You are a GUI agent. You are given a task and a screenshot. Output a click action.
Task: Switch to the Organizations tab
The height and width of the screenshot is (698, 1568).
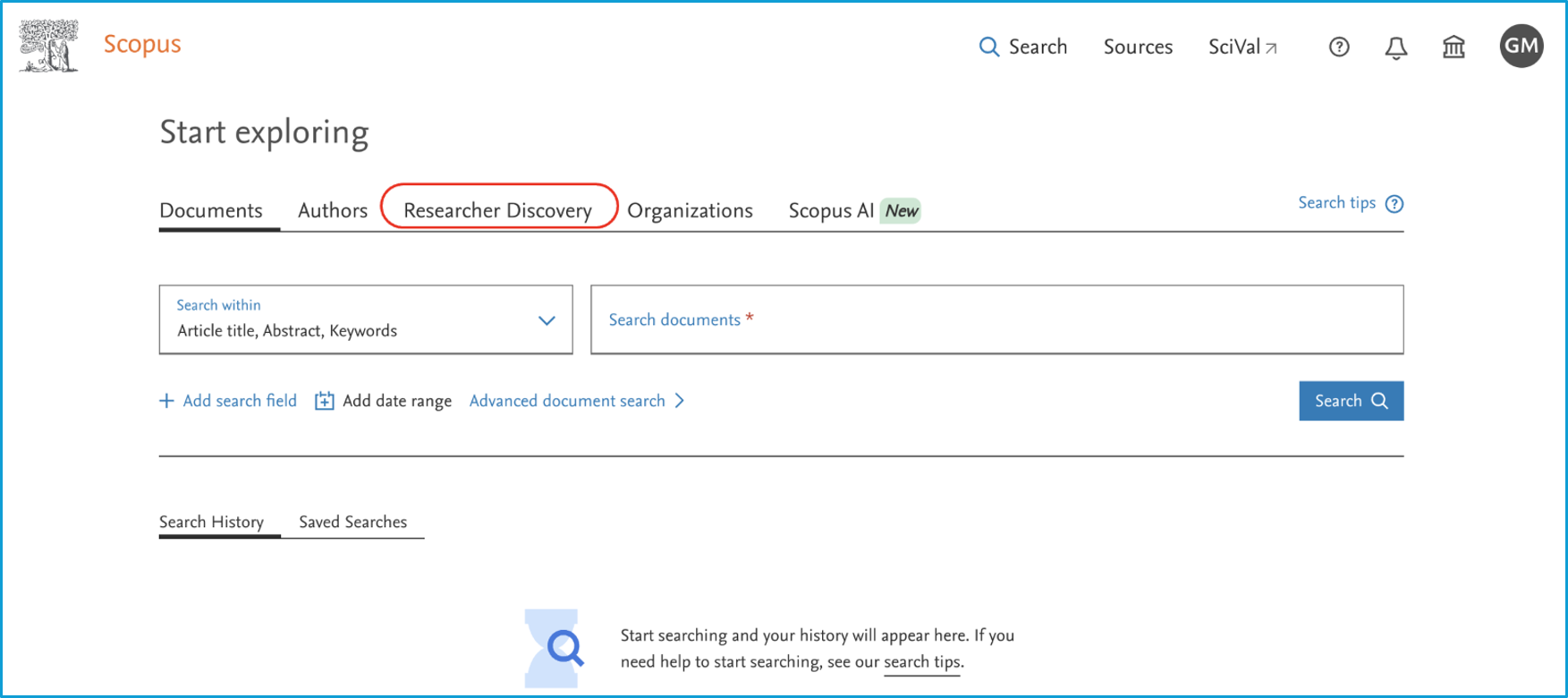click(690, 210)
